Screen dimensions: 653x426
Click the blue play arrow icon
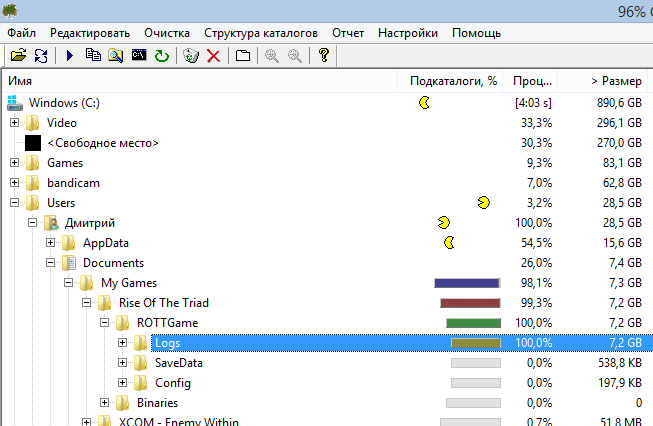pyautogui.click(x=70, y=55)
